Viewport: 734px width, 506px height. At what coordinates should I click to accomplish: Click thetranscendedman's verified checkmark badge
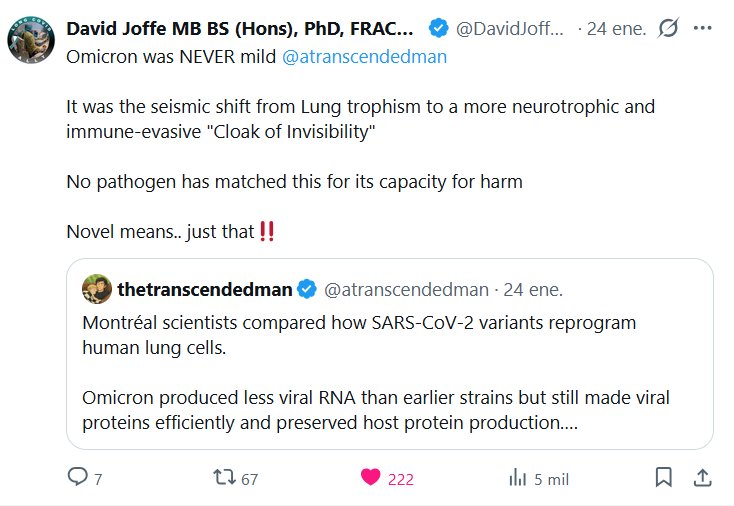tap(308, 290)
